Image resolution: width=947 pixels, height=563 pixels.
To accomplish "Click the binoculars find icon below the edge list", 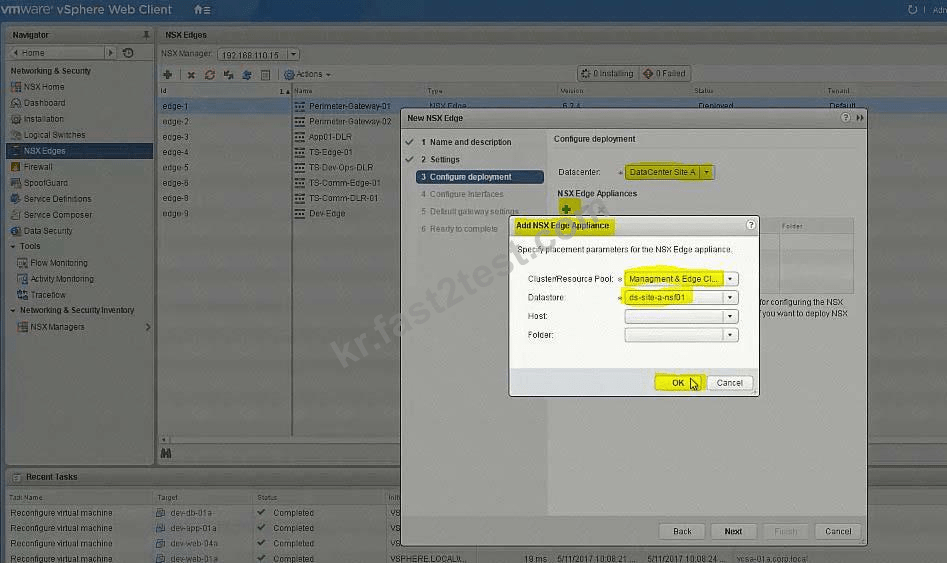I will [166, 453].
